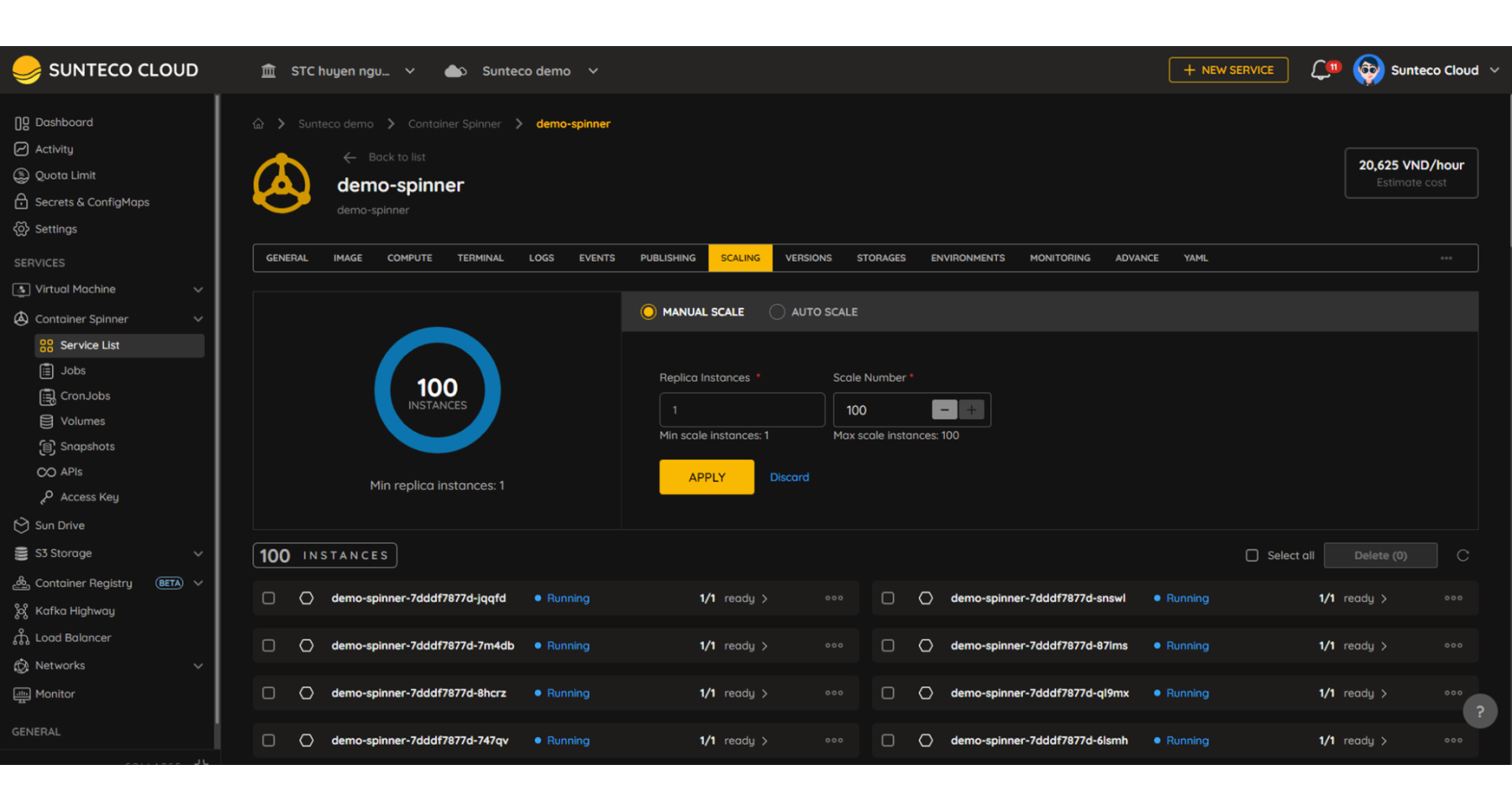
Task: Open options menu for demo-spinner-7dddf7877d-jqqfd
Action: (x=834, y=599)
